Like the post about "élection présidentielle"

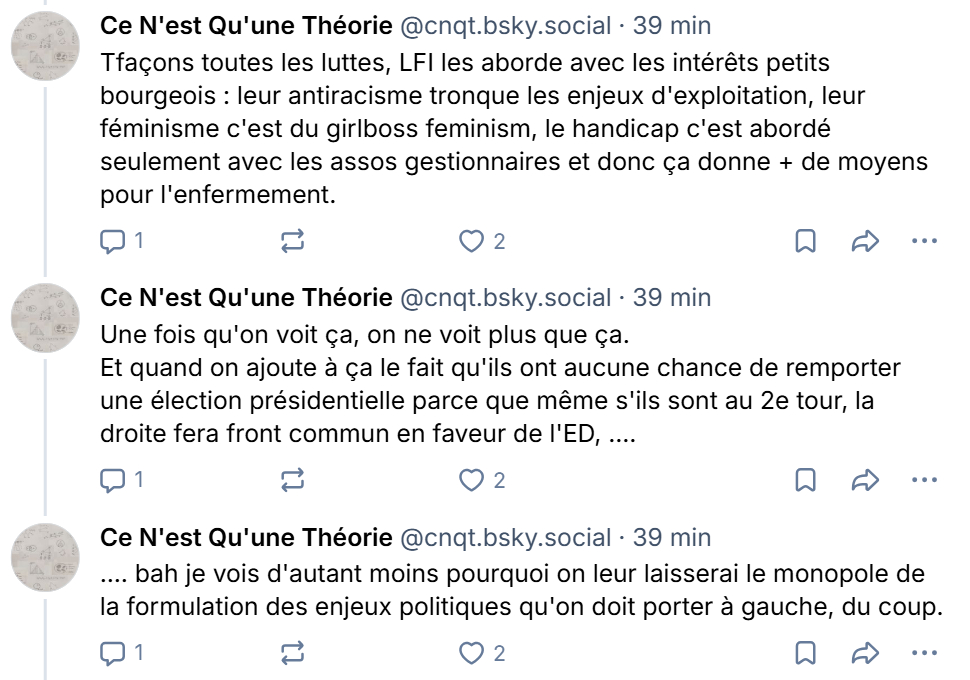pos(471,481)
